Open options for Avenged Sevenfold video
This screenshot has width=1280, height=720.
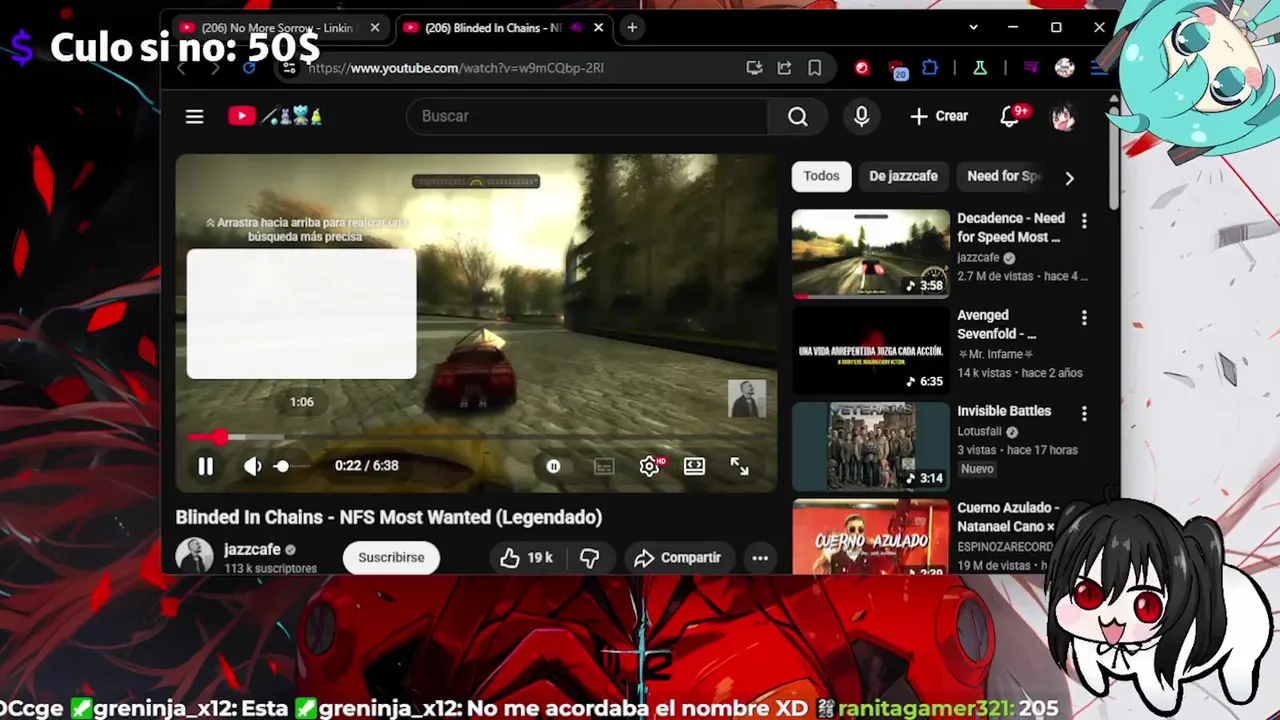pos(1084,318)
